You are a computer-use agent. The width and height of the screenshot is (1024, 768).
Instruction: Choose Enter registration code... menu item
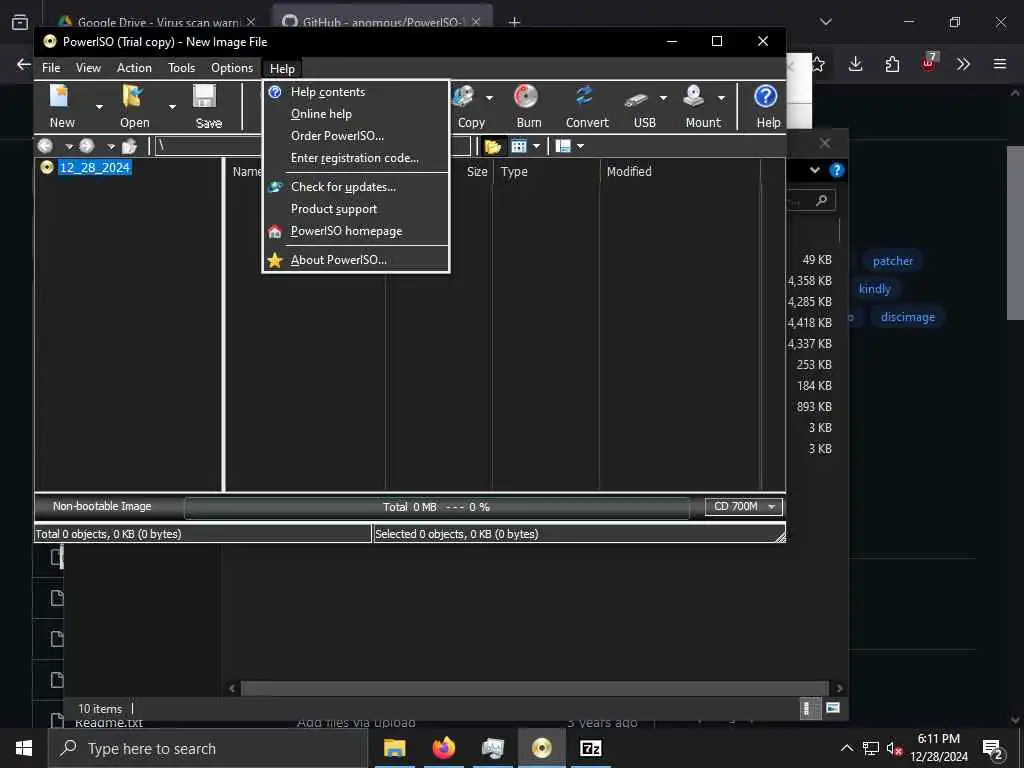click(356, 158)
